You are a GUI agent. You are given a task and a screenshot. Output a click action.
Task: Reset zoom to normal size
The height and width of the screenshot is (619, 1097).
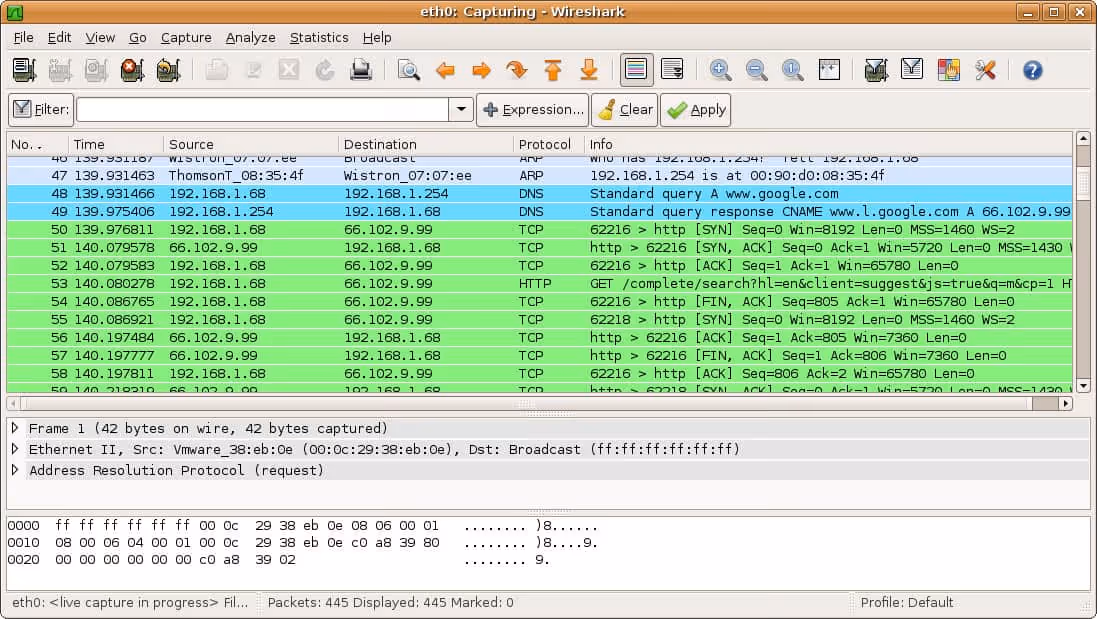(x=793, y=70)
